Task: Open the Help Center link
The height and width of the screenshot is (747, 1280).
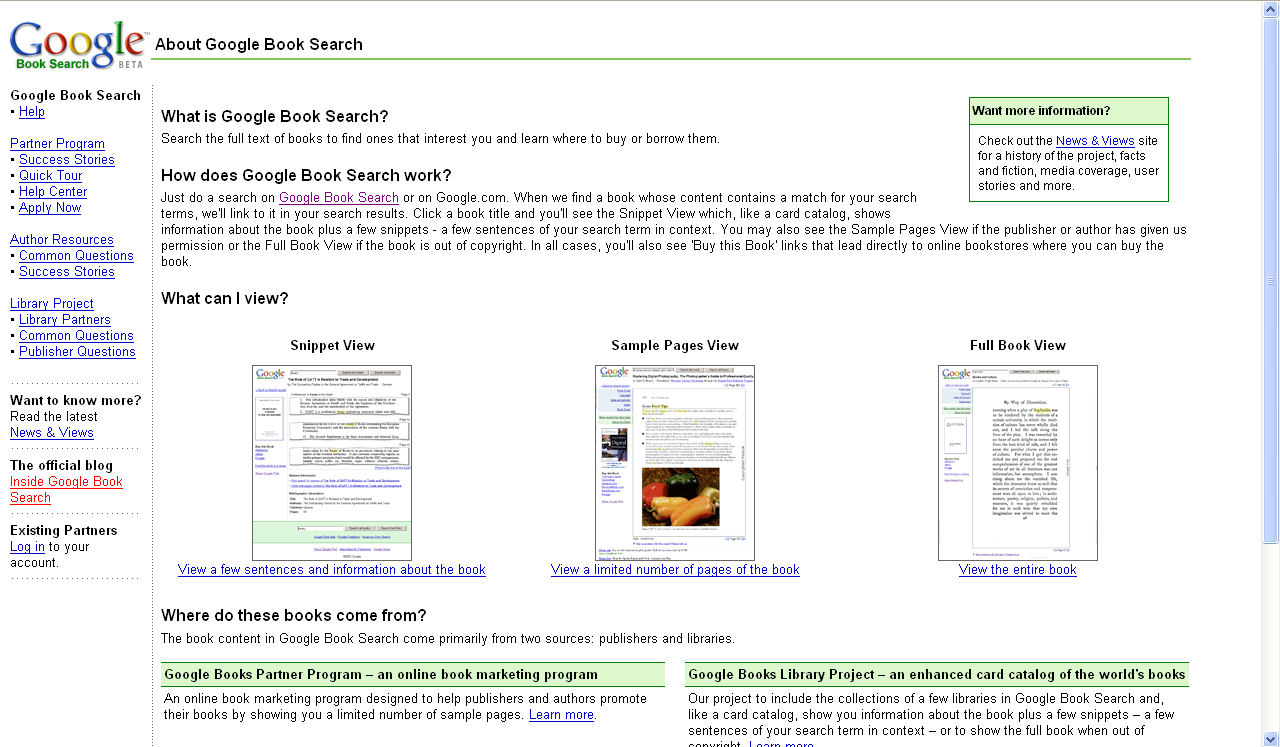Action: (x=53, y=192)
